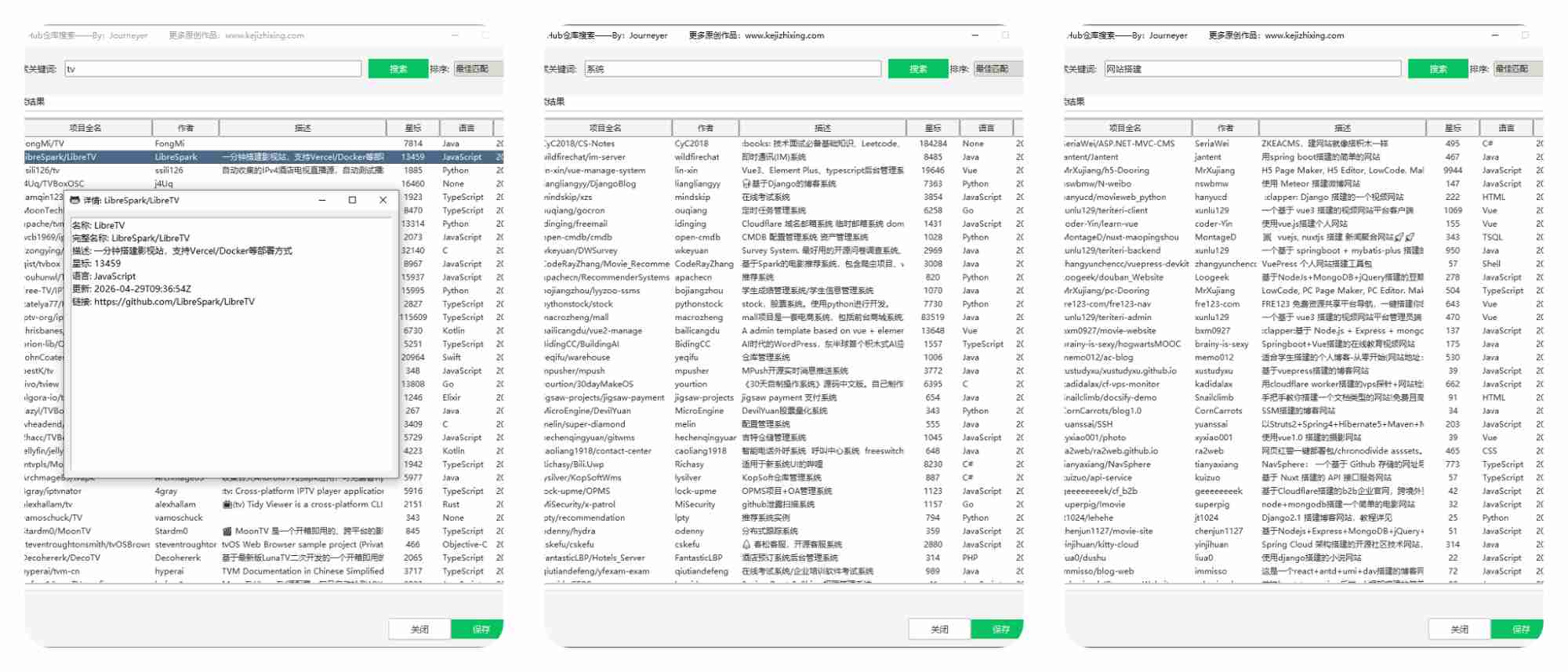Click the 作者 column header in the tv window
The height and width of the screenshot is (672, 1568).
(185, 128)
